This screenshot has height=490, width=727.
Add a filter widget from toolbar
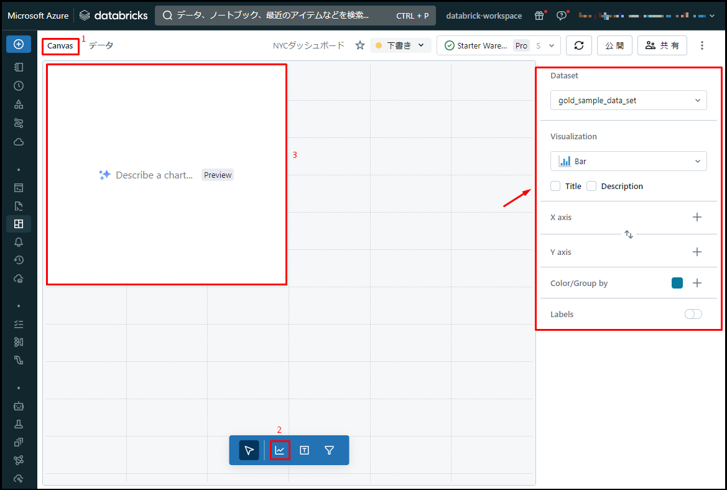click(329, 450)
